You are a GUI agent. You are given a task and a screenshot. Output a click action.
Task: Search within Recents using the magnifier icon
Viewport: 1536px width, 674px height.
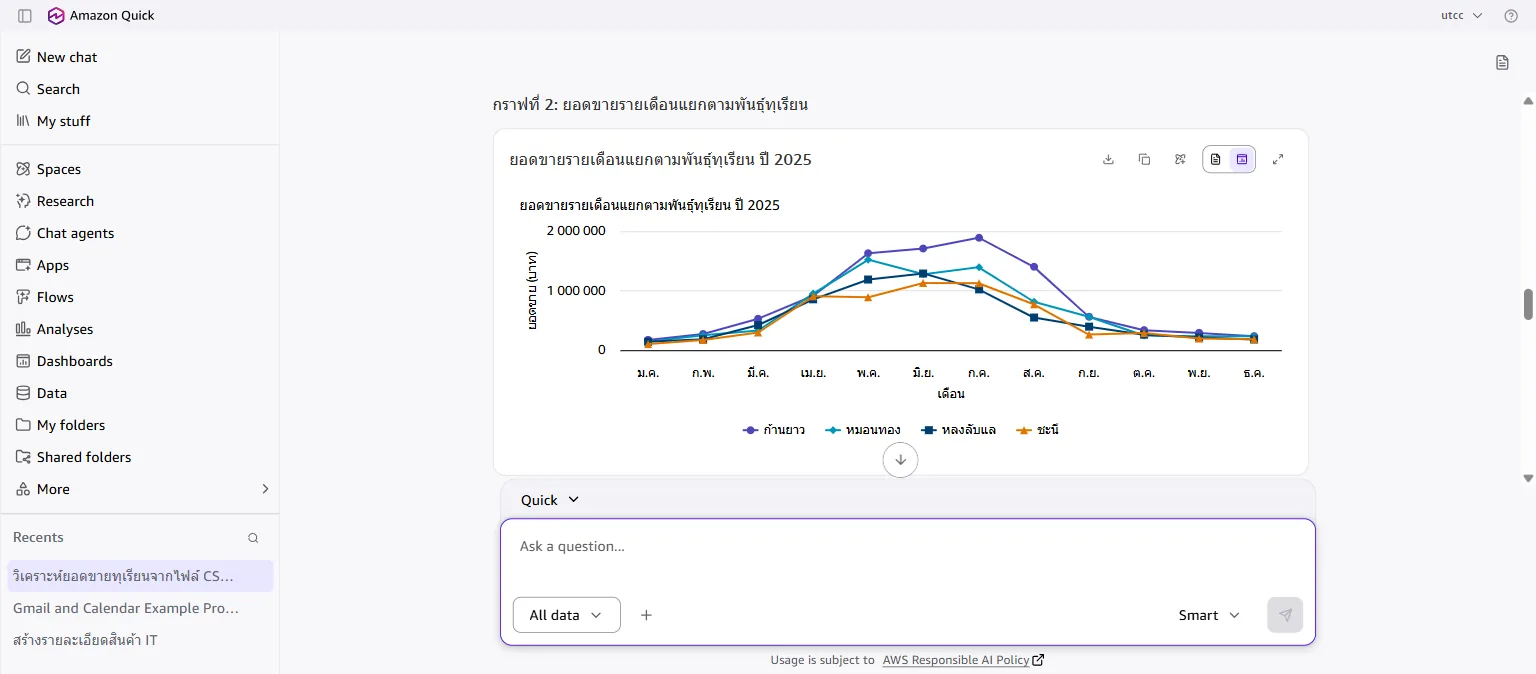click(x=253, y=538)
